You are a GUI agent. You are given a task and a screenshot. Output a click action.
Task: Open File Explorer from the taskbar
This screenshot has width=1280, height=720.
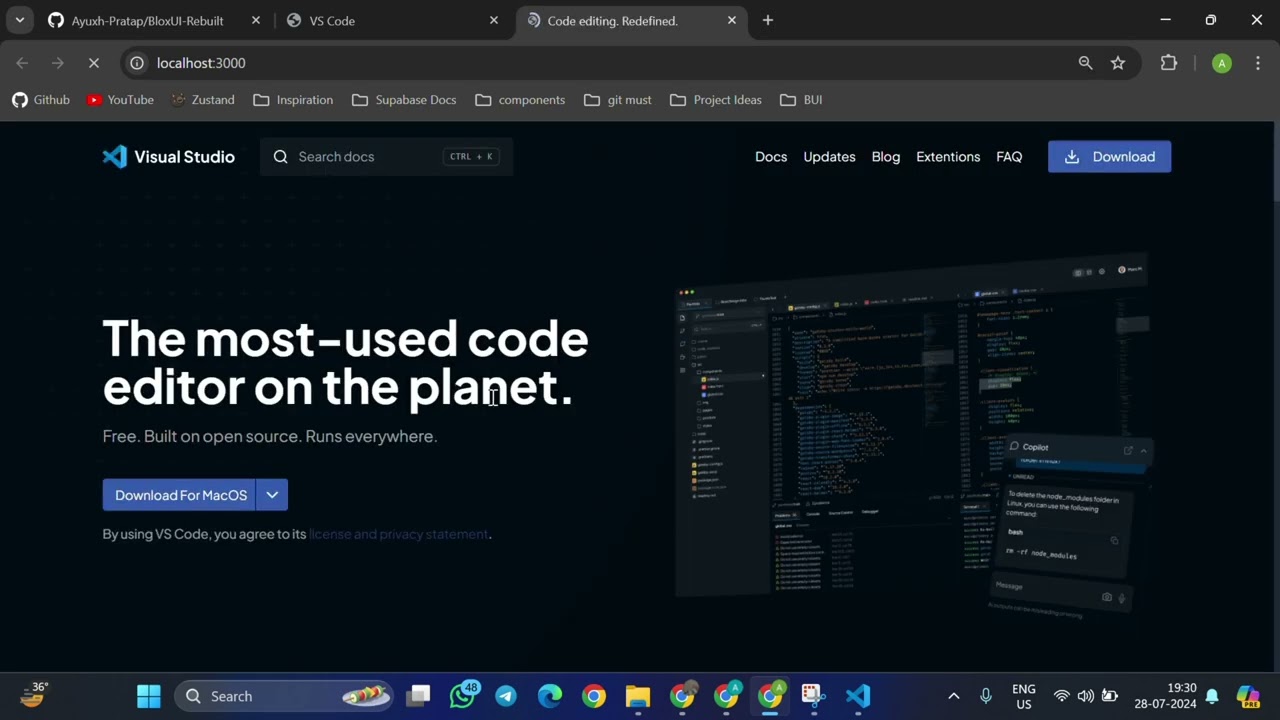[638, 696]
